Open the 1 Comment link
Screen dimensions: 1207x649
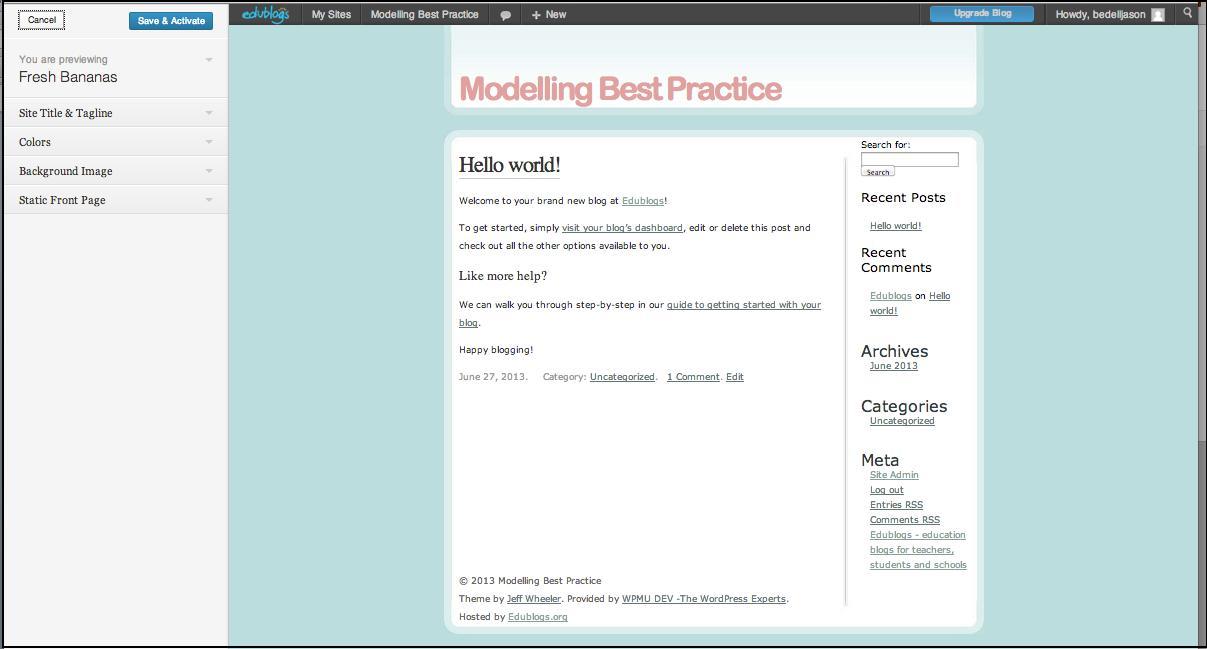(693, 377)
